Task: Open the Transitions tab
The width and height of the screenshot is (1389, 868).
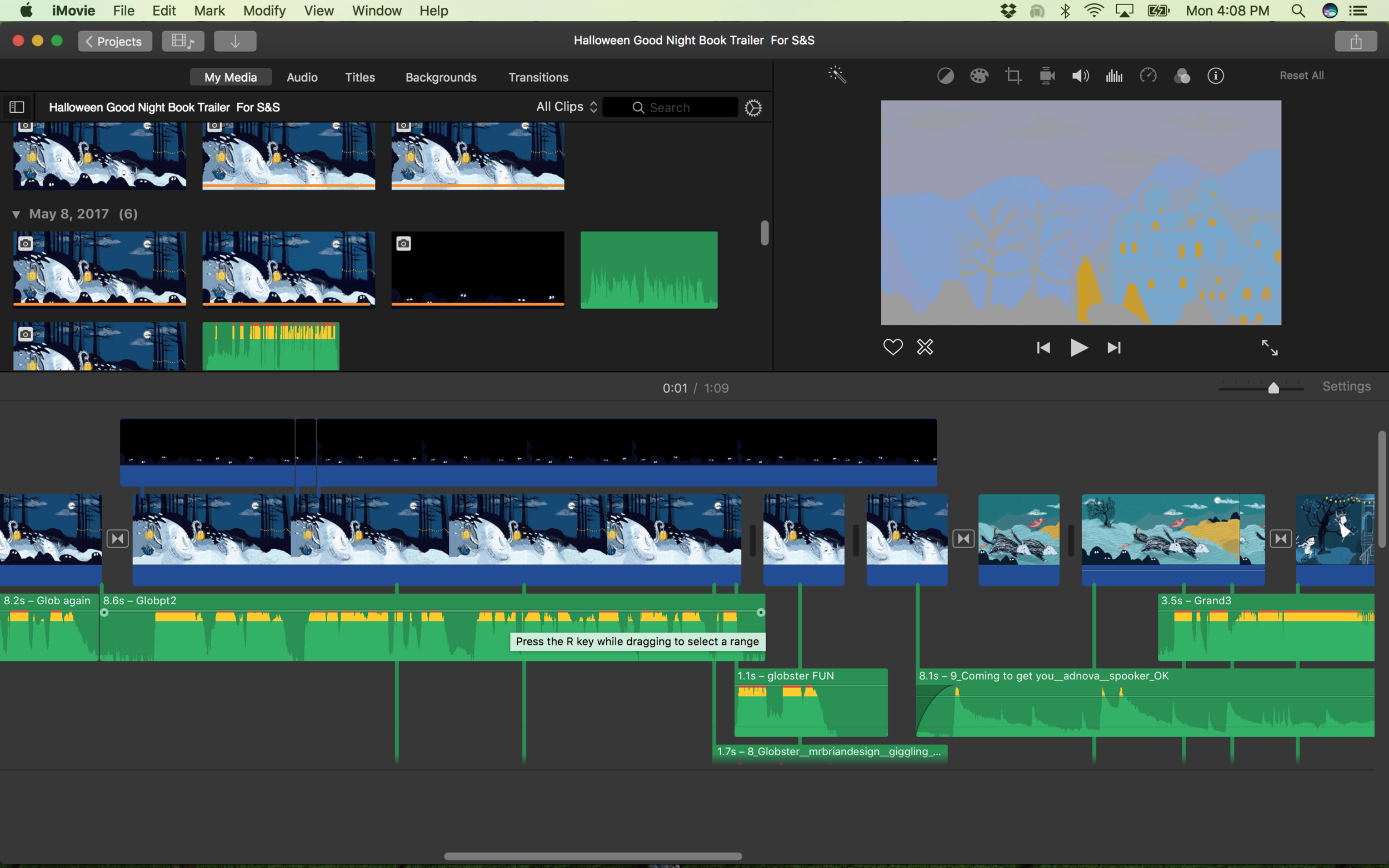Action: pos(538,77)
